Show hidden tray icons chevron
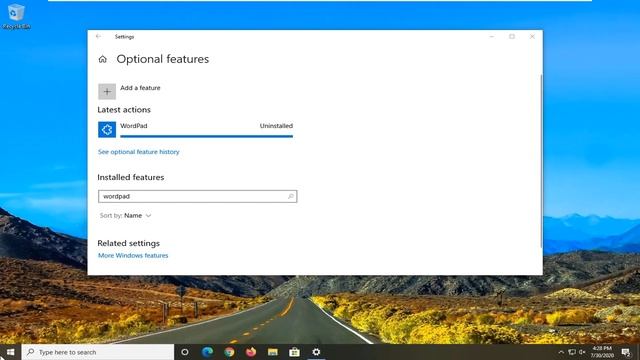This screenshot has width=640, height=360. [x=561, y=352]
